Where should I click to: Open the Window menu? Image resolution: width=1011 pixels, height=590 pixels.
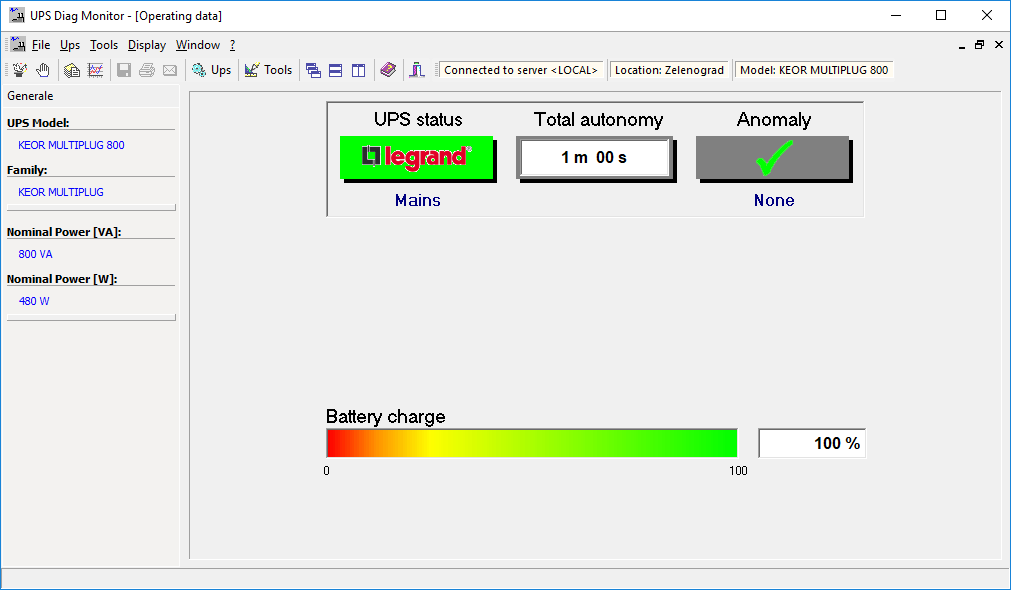pos(198,45)
